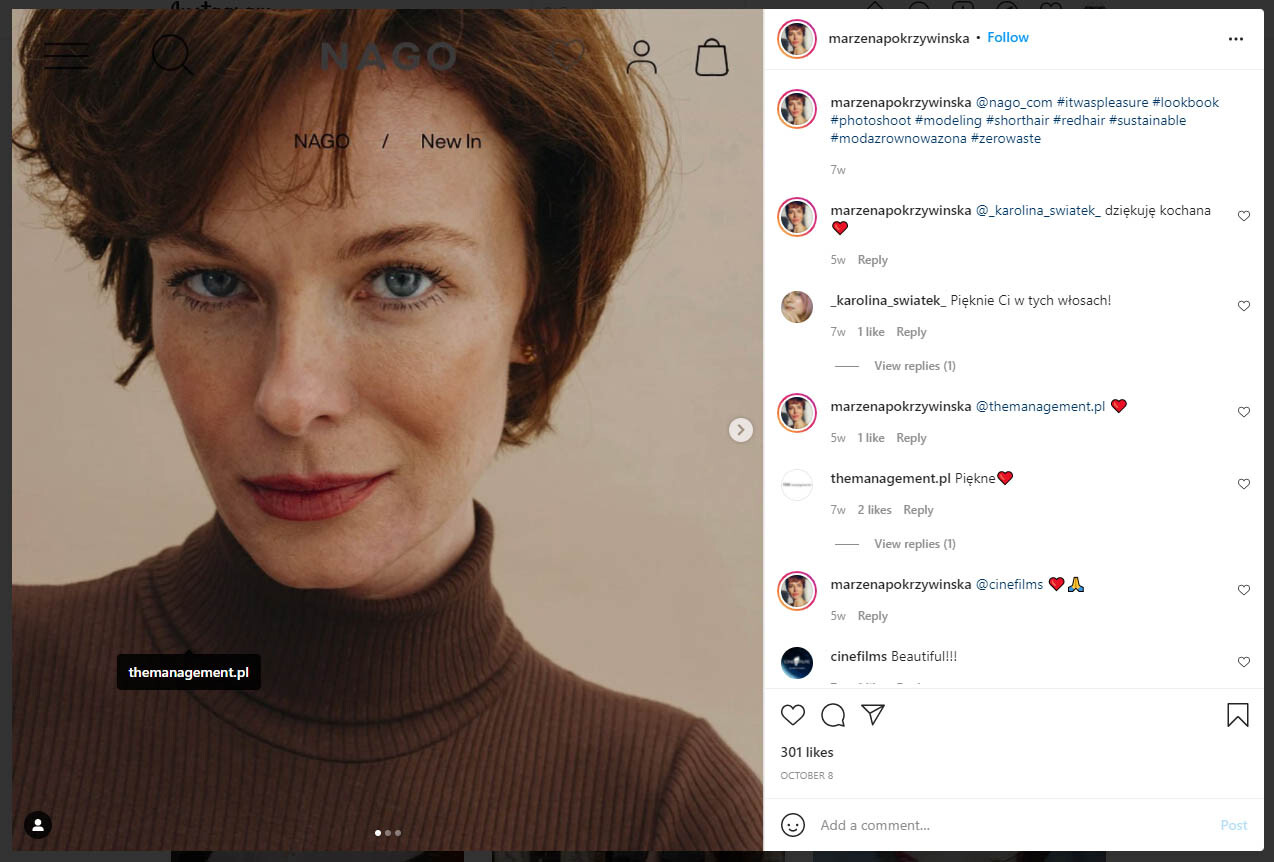Like the post with heart icon
The height and width of the screenshot is (862, 1274).
tap(793, 715)
